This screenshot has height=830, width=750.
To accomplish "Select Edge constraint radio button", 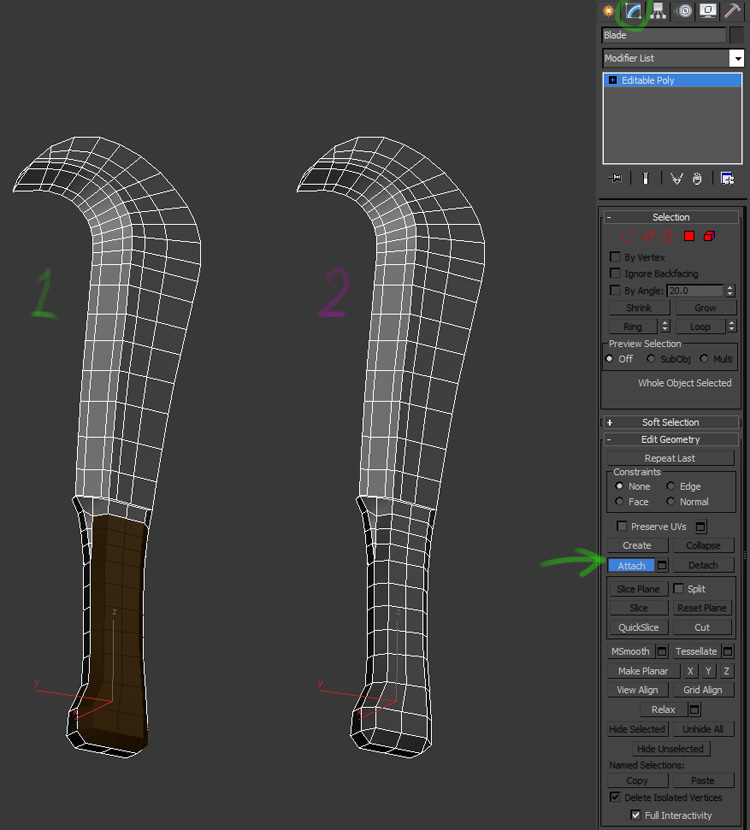I will pyautogui.click(x=671, y=486).
